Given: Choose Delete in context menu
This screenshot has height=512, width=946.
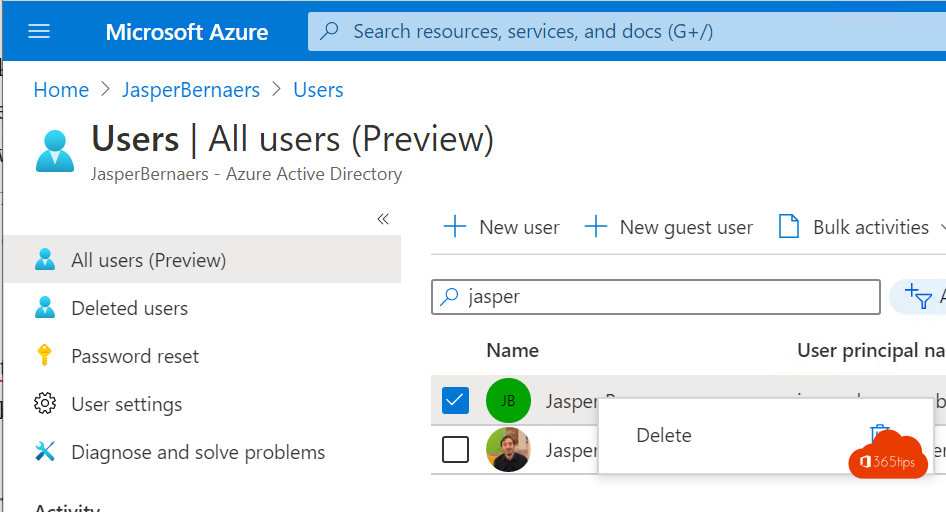Looking at the screenshot, I should pos(664,435).
